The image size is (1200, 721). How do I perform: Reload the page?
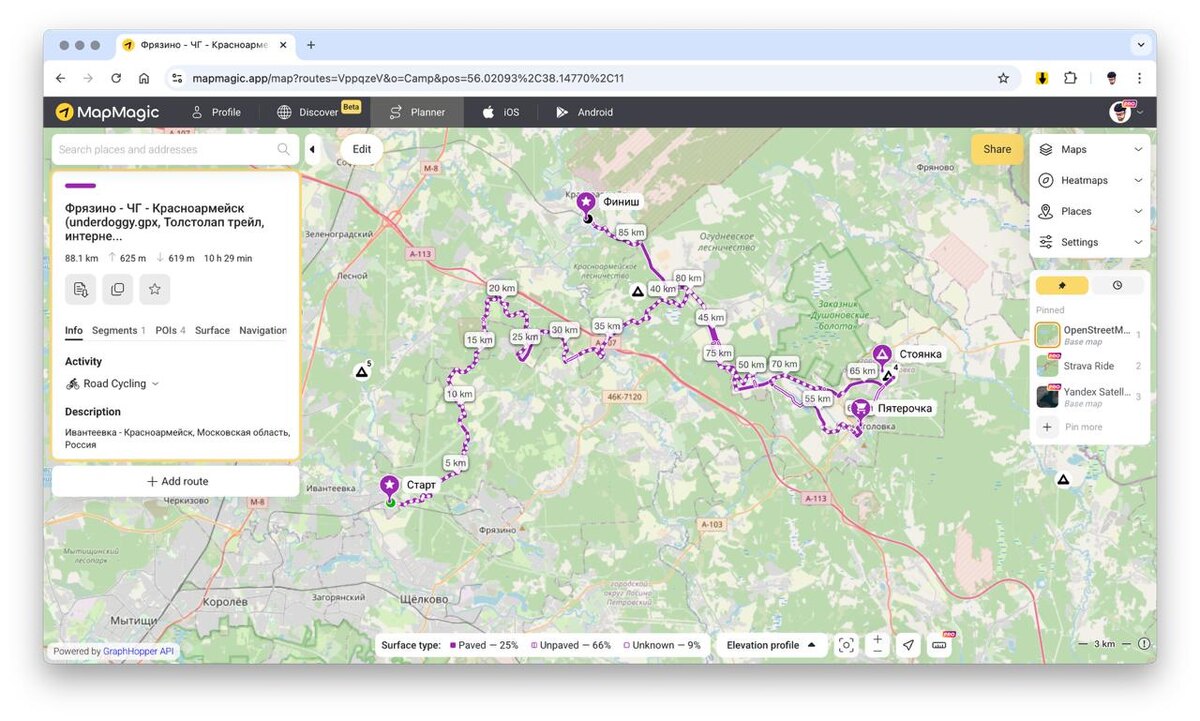(x=116, y=78)
